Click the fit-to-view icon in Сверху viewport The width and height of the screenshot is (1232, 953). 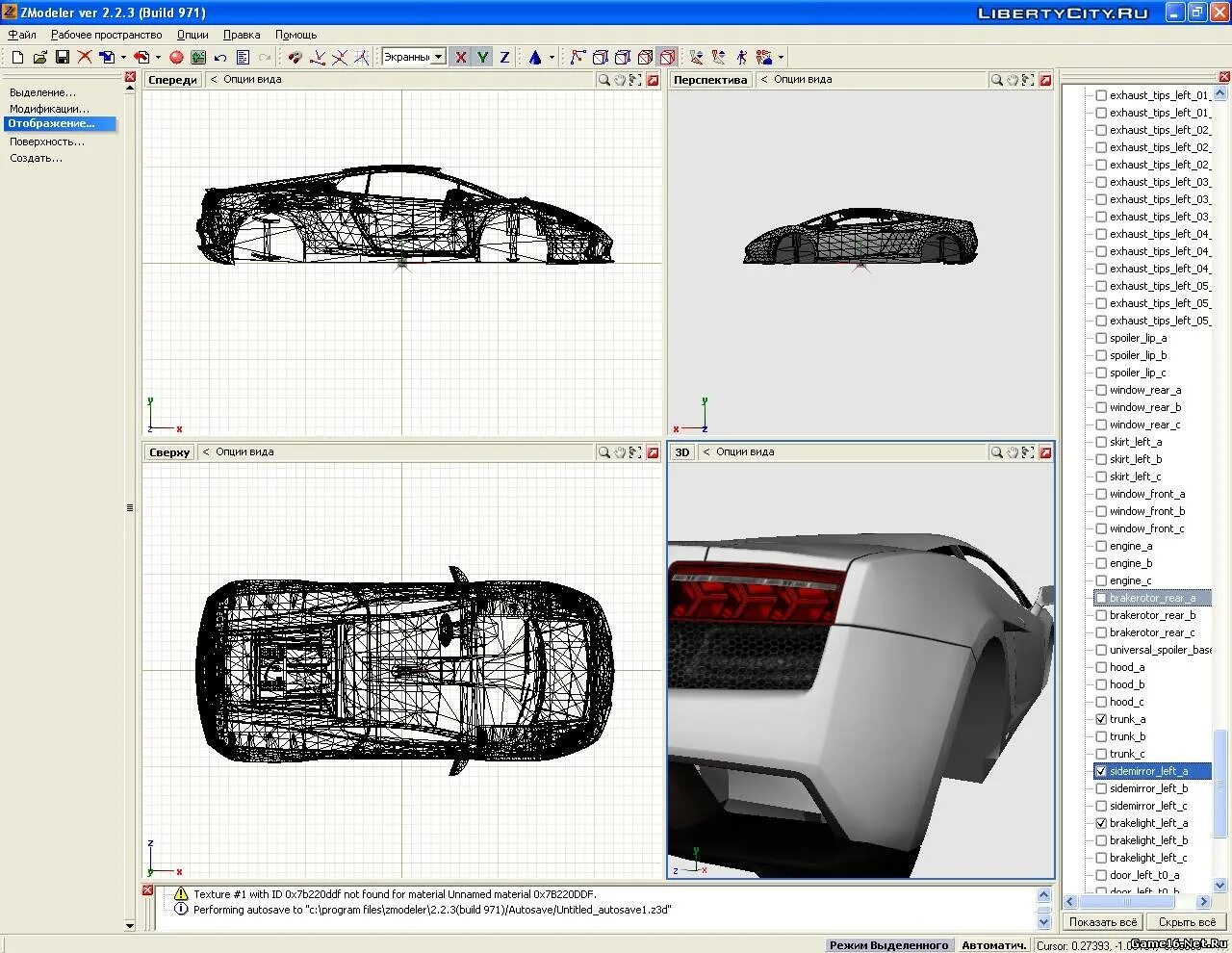click(x=635, y=452)
